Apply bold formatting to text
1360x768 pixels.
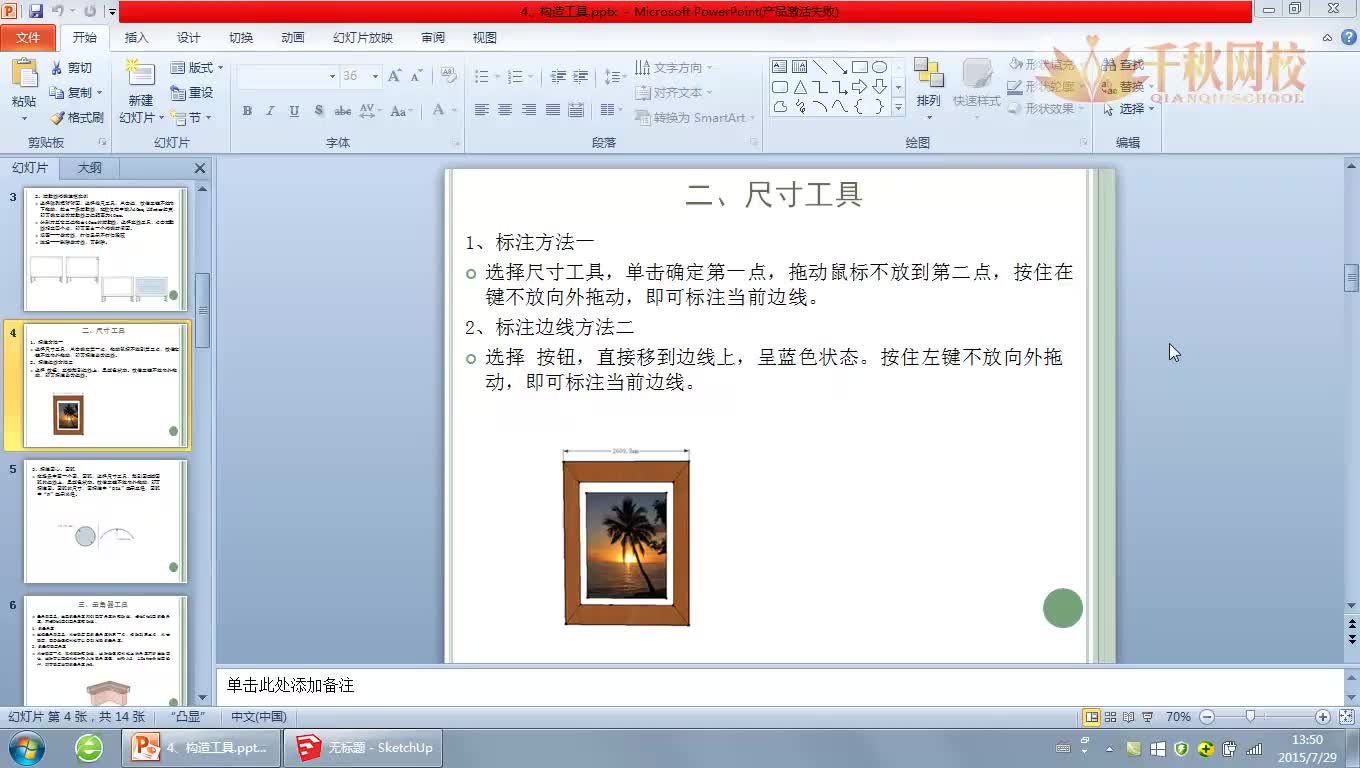pos(246,111)
